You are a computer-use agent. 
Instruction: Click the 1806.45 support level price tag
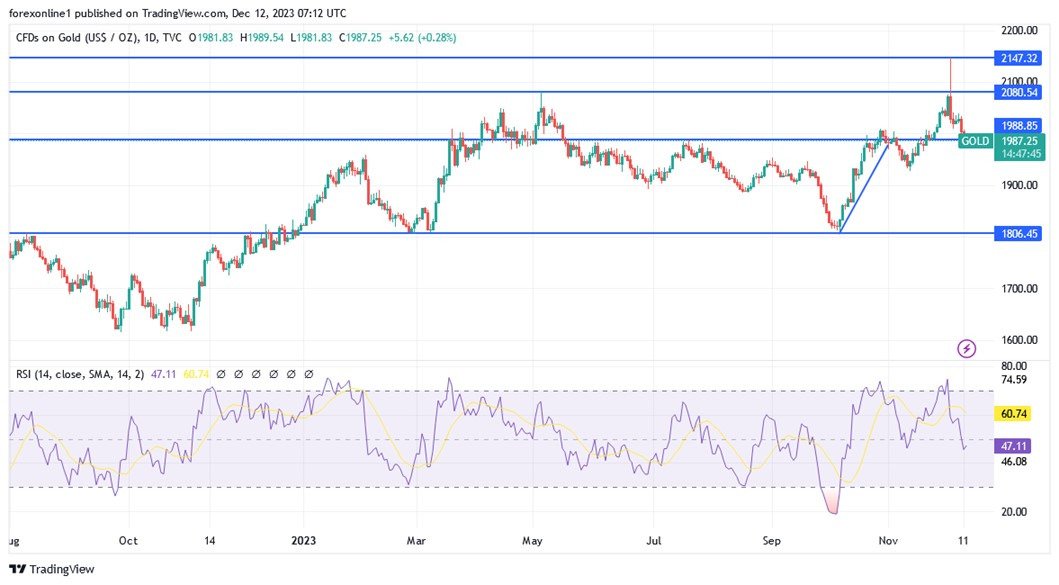click(x=1019, y=232)
